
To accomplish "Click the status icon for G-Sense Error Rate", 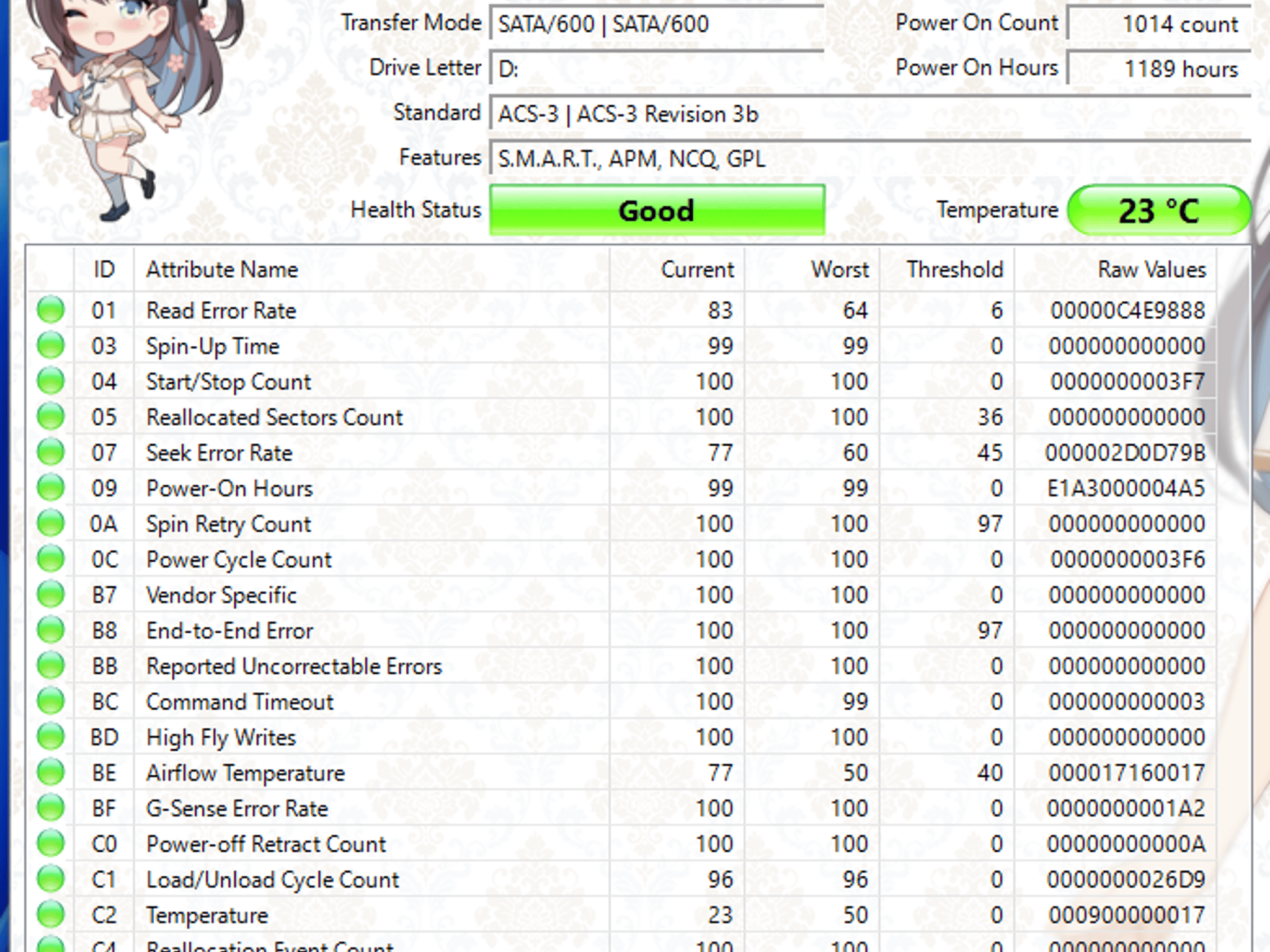I will click(51, 808).
